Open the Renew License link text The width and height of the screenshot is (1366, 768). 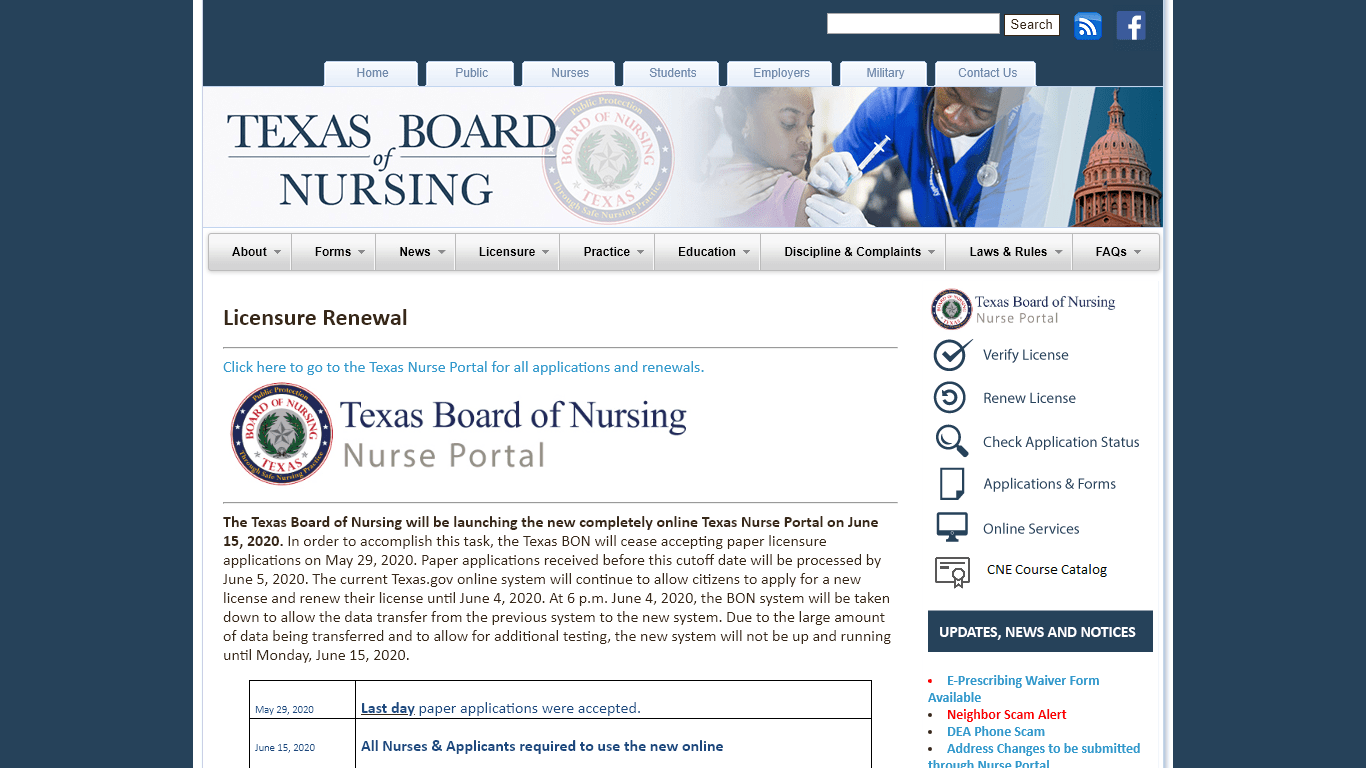click(x=1029, y=398)
